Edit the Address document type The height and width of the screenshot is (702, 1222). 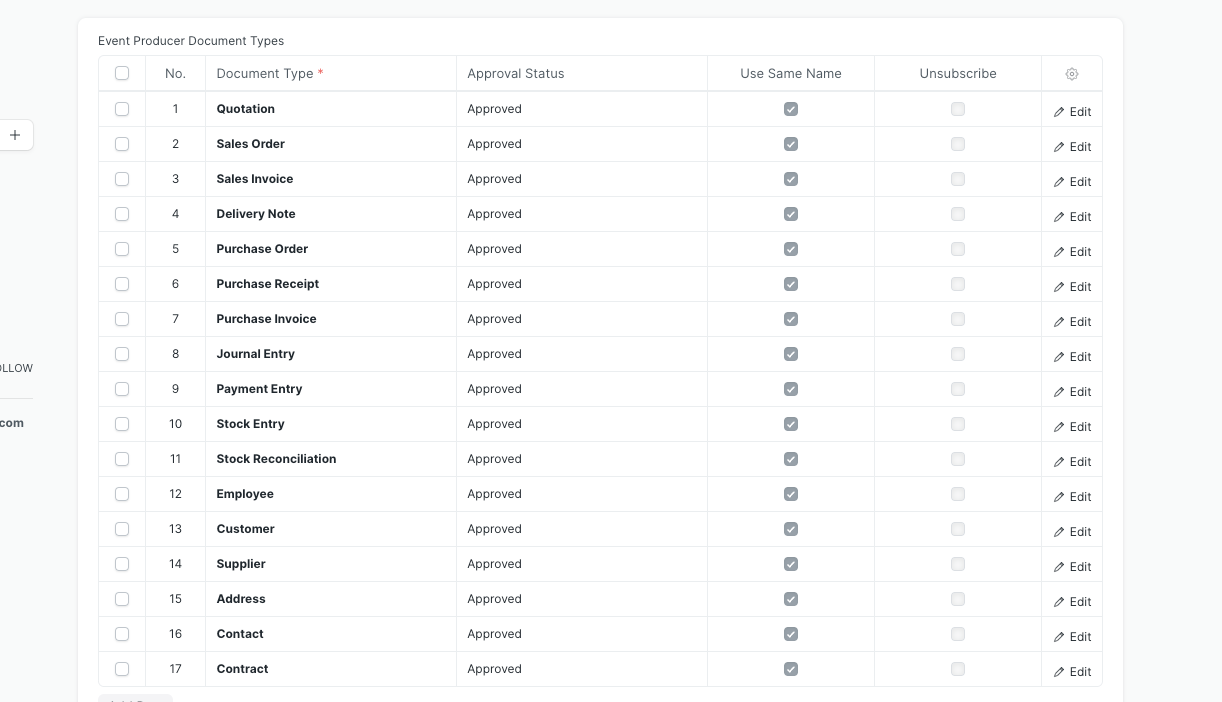coord(1071,601)
